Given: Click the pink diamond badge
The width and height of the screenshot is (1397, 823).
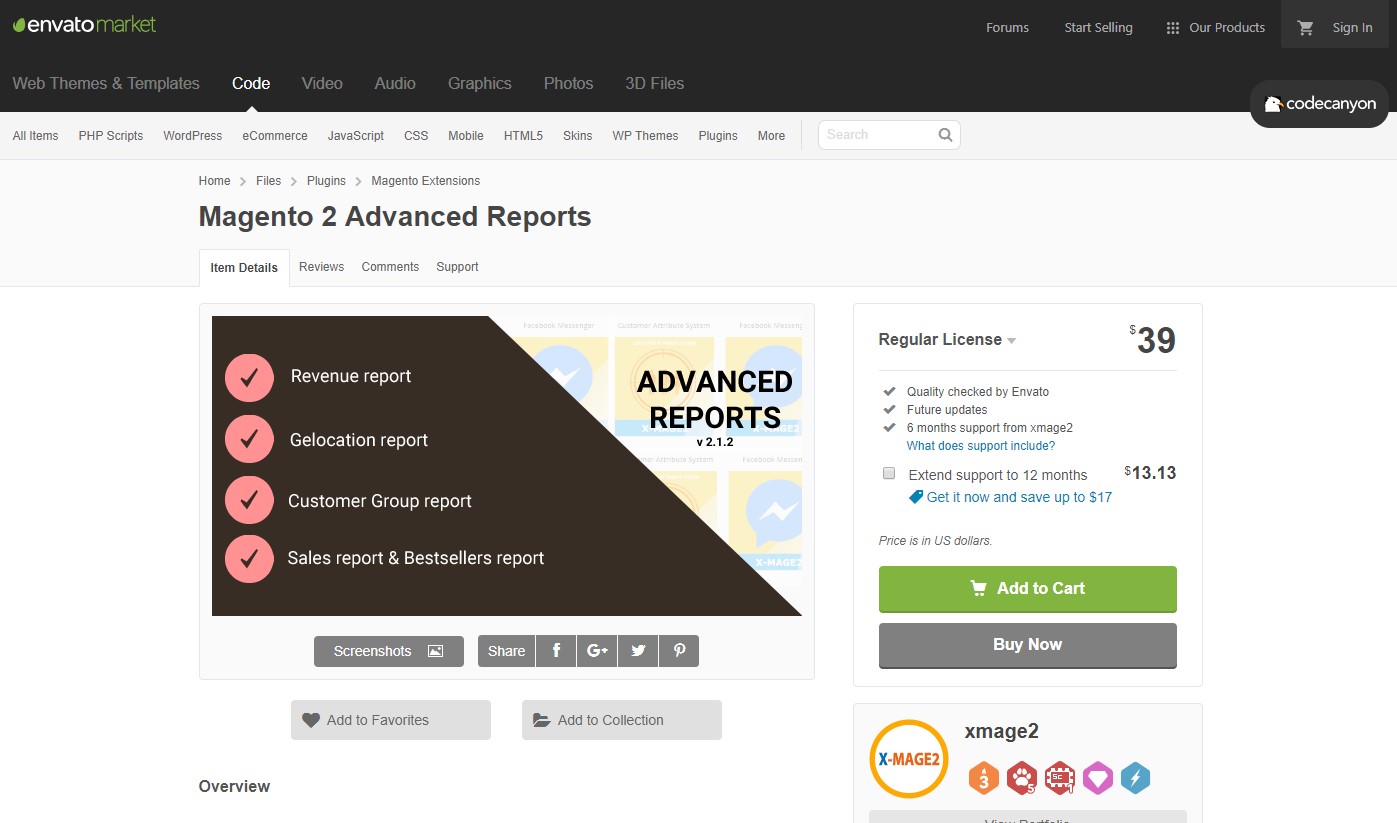Looking at the screenshot, I should [1097, 778].
